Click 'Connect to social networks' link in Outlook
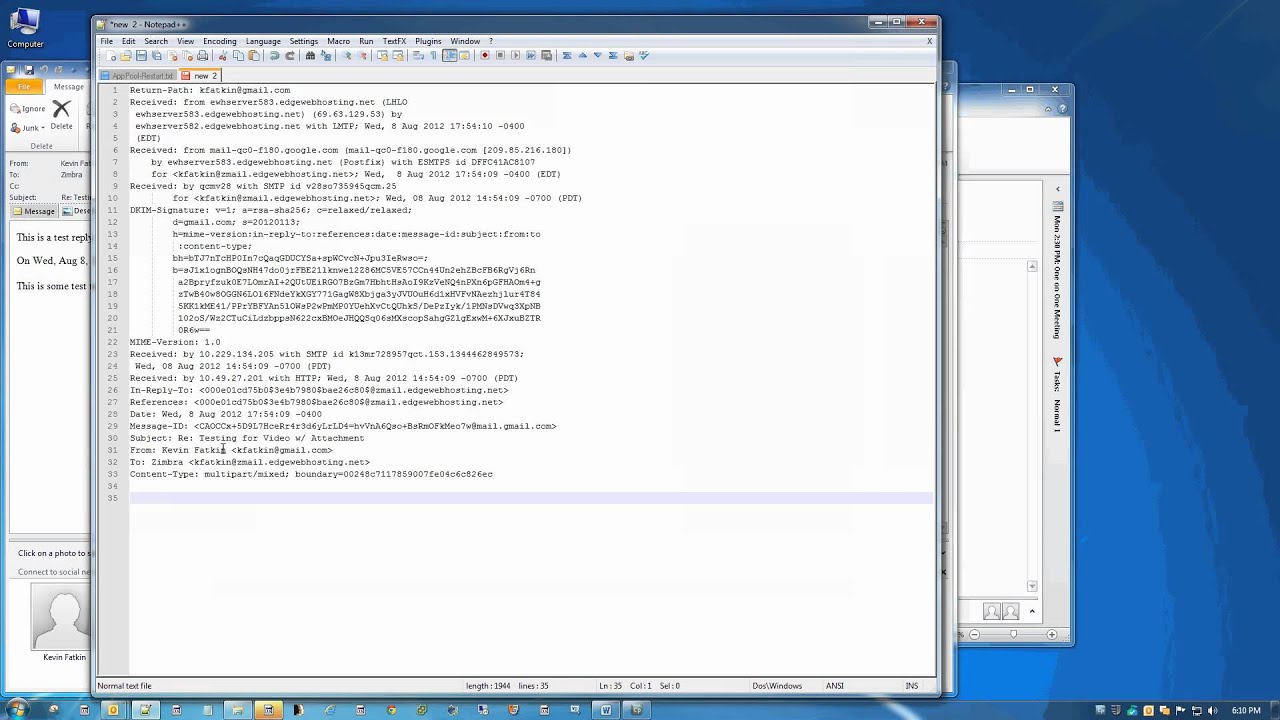 [x=53, y=572]
